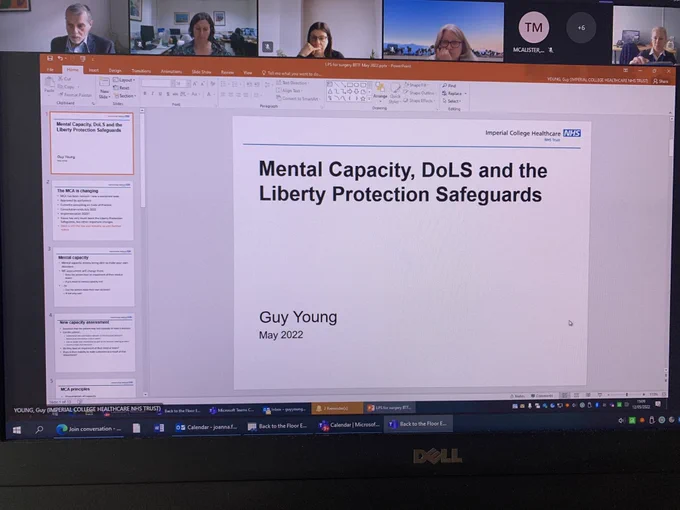Select slide 4 thumbnail New capacity assessment
Viewport: 680px width, 510px height.
pos(95,343)
